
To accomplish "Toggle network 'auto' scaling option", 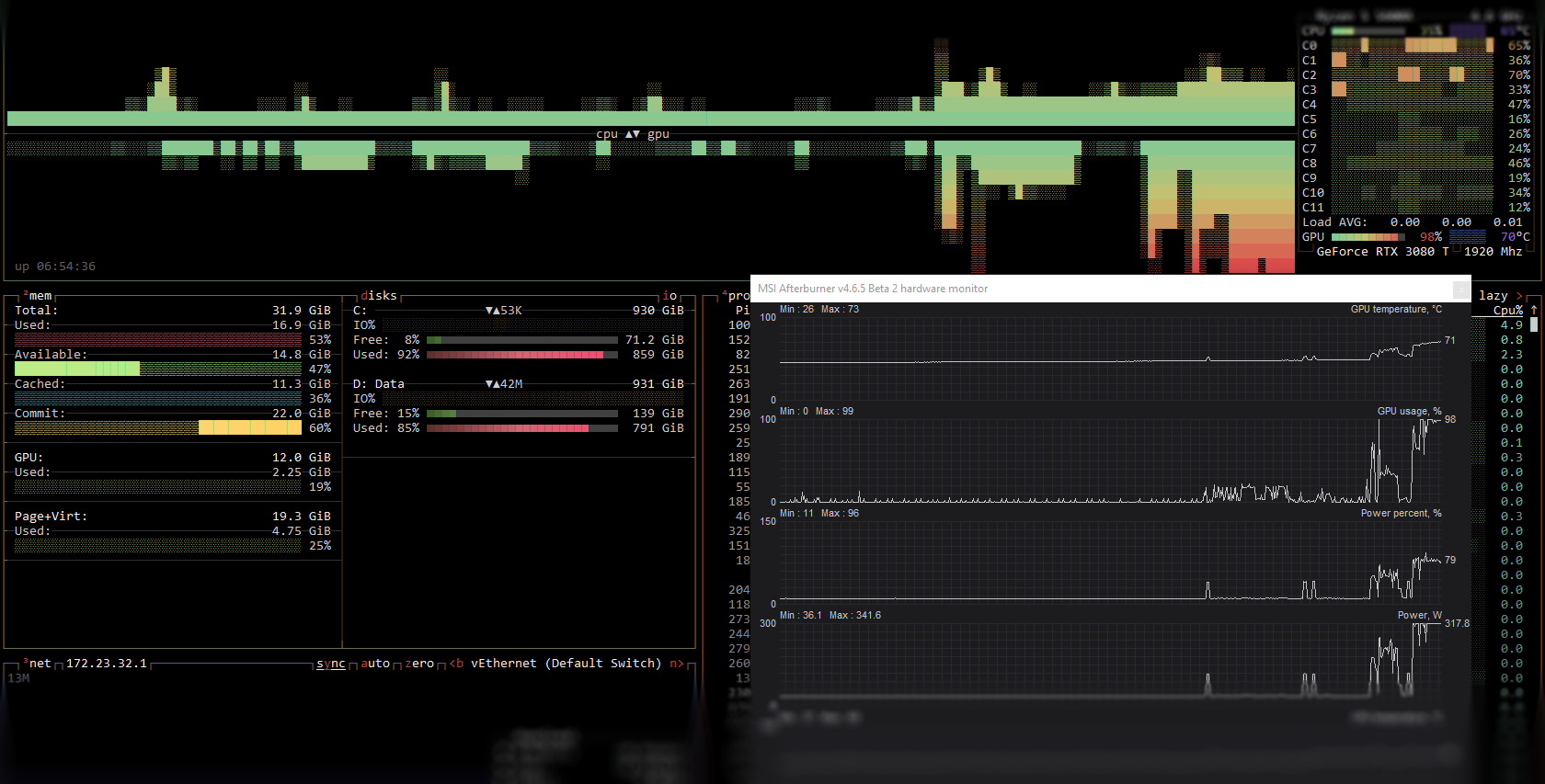I will [x=375, y=664].
